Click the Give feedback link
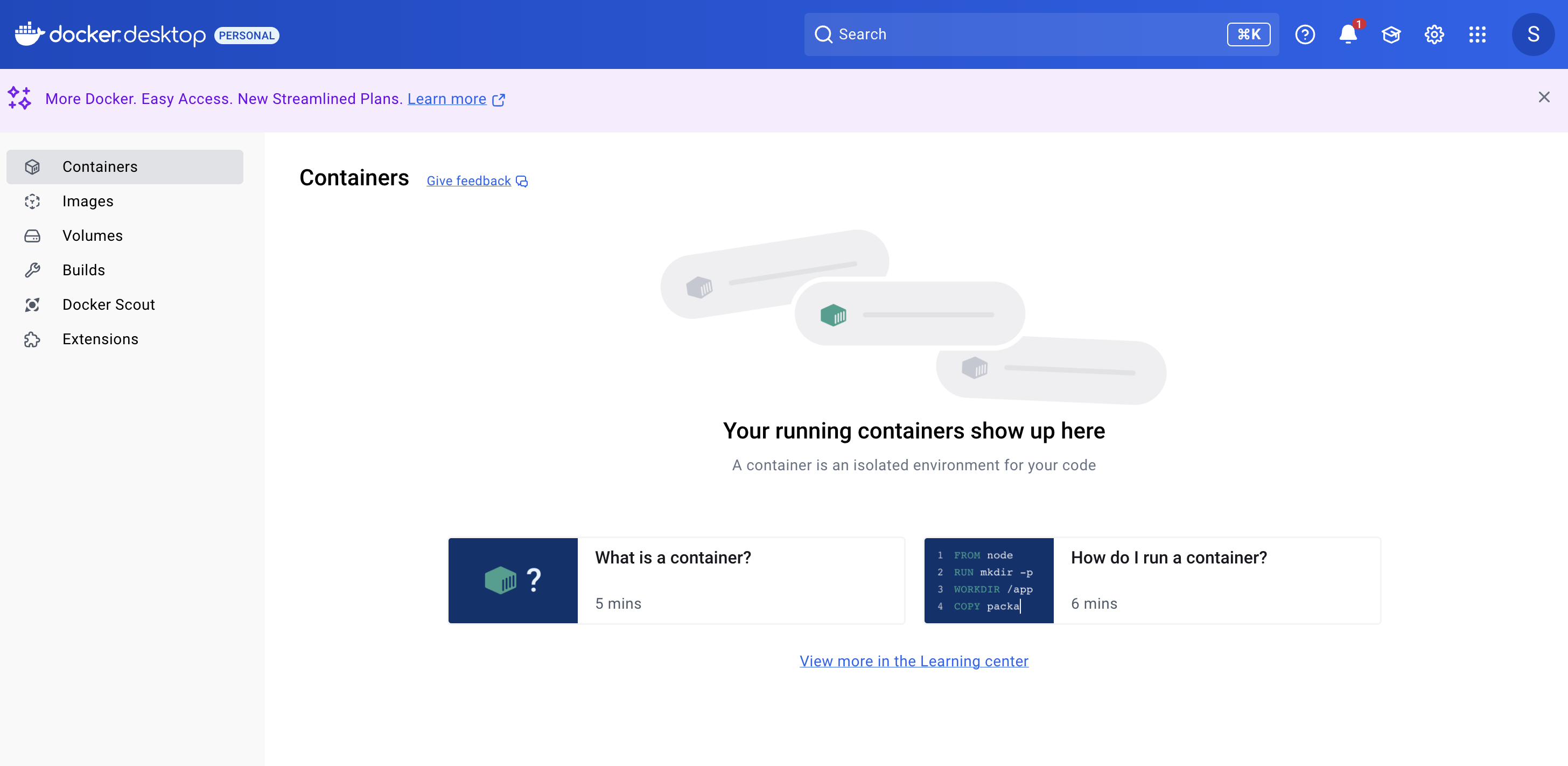Screen dimensions: 1568x766 point(468,181)
